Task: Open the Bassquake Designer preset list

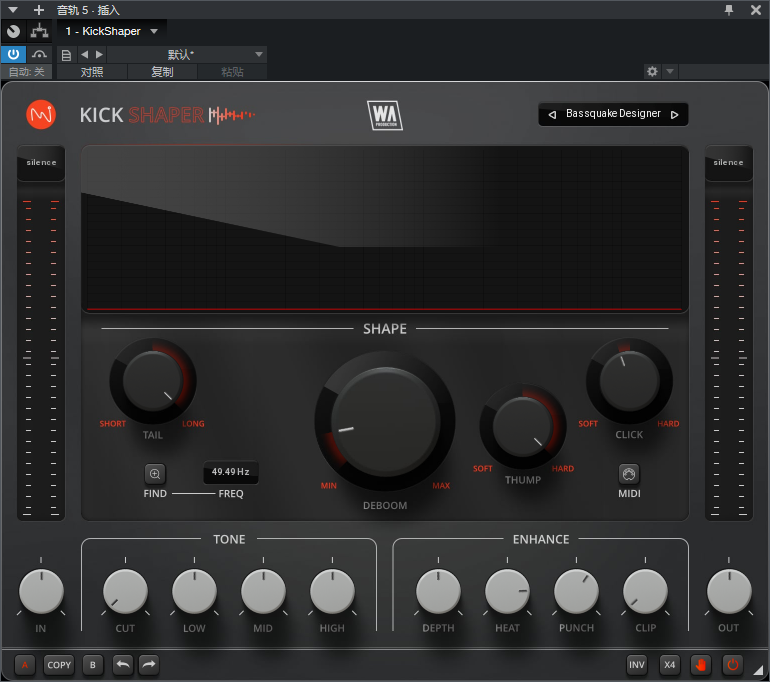Action: coord(613,114)
